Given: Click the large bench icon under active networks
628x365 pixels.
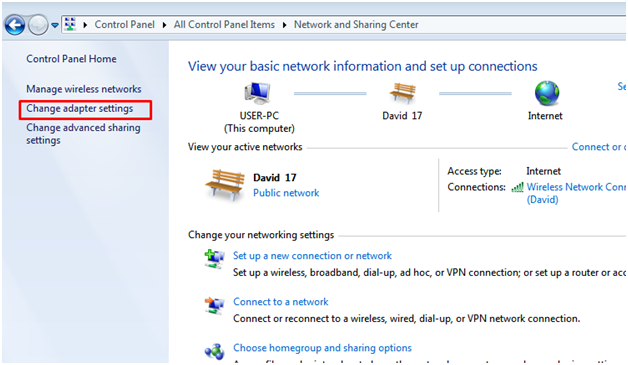Looking at the screenshot, I should point(225,185).
